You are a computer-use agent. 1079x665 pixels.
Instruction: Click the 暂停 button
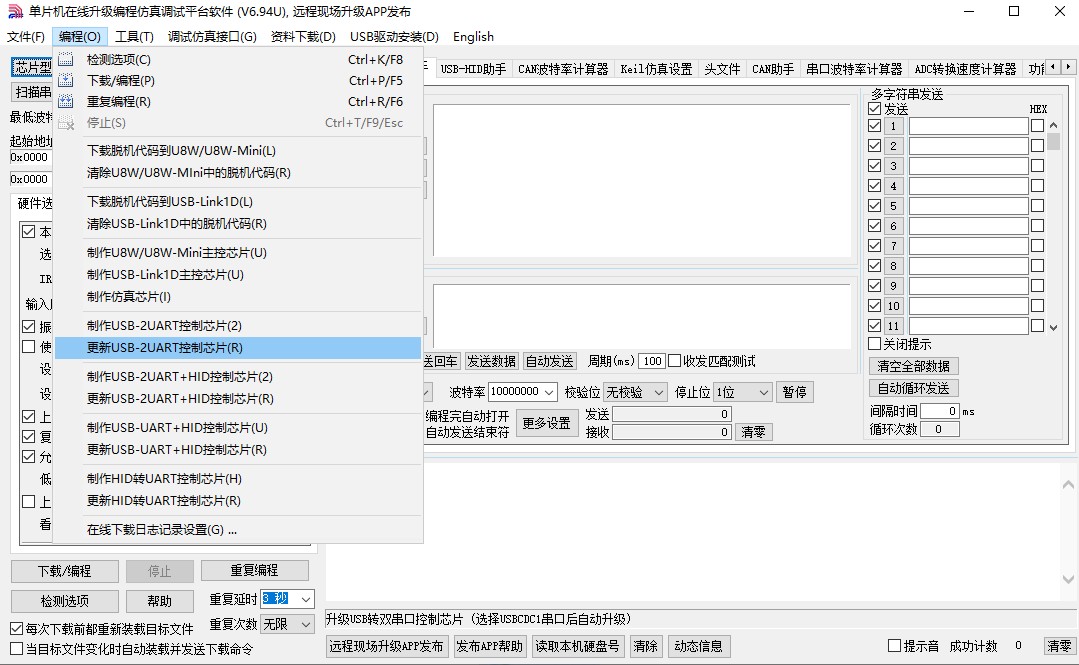(795, 392)
